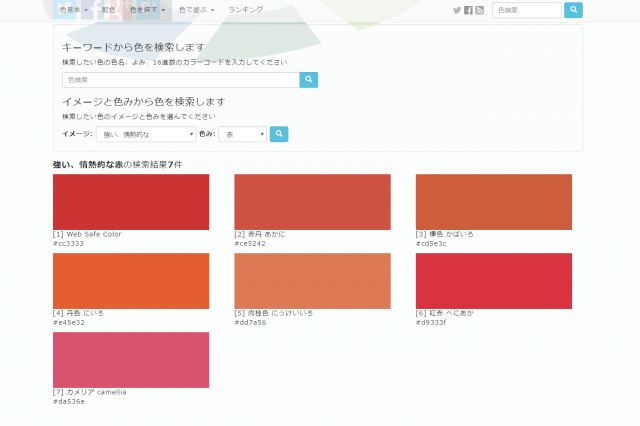Image resolution: width=640 pixels, height=426 pixels.
Task: Open the RSS feed icon
Action: [x=479, y=10]
